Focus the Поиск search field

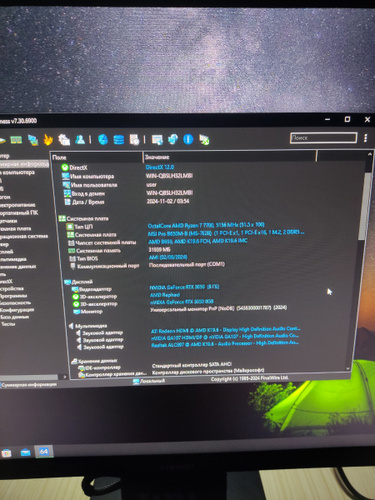pos(323,138)
